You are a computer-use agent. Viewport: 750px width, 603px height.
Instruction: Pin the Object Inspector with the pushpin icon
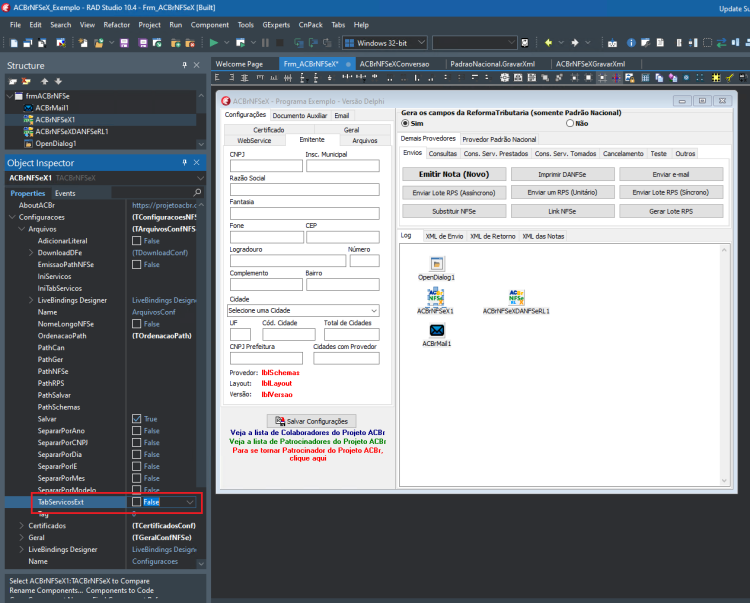point(185,163)
